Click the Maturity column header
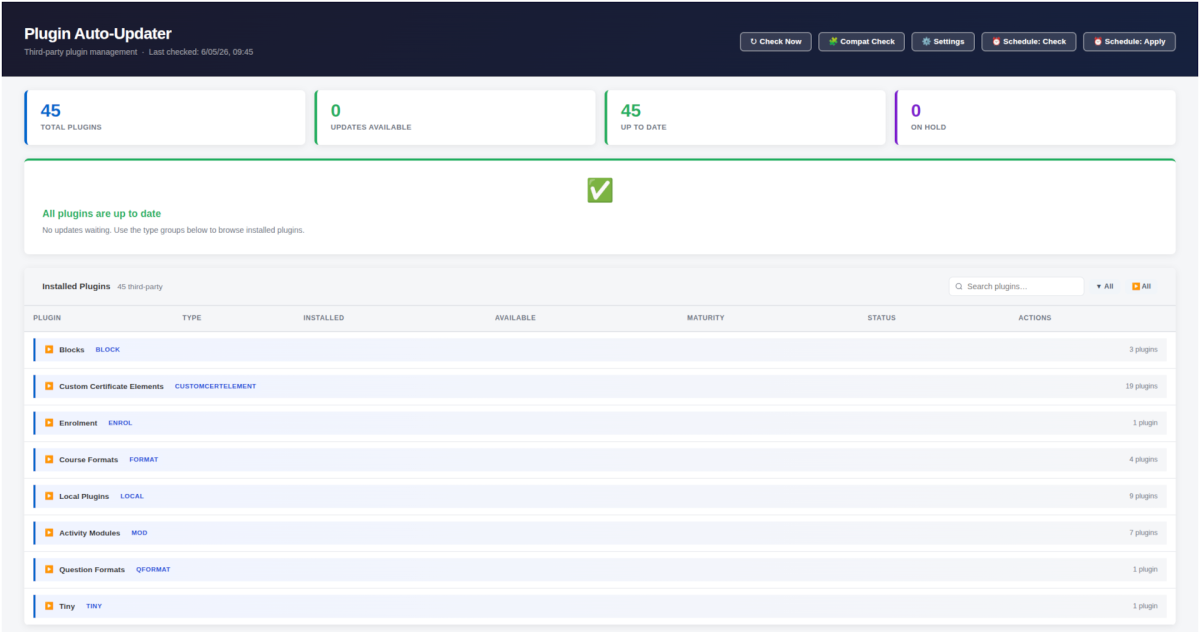 point(706,318)
